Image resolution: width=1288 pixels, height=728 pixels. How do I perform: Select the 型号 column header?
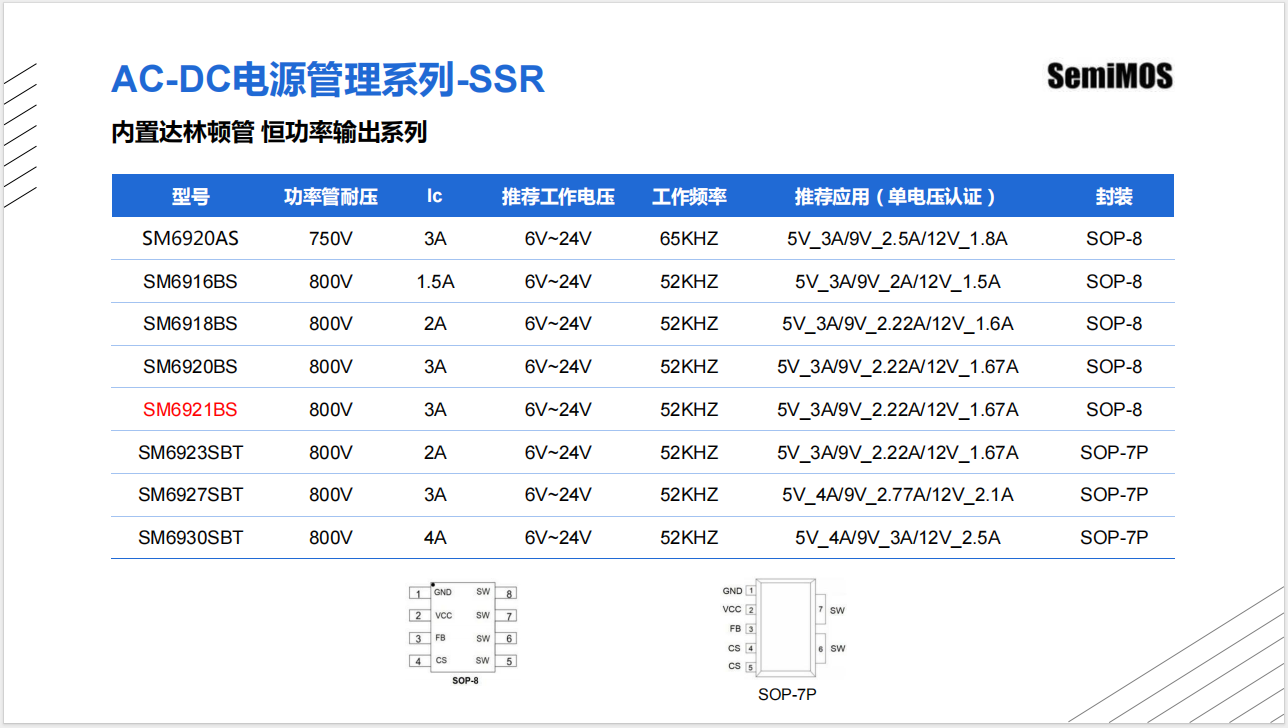click(x=190, y=196)
